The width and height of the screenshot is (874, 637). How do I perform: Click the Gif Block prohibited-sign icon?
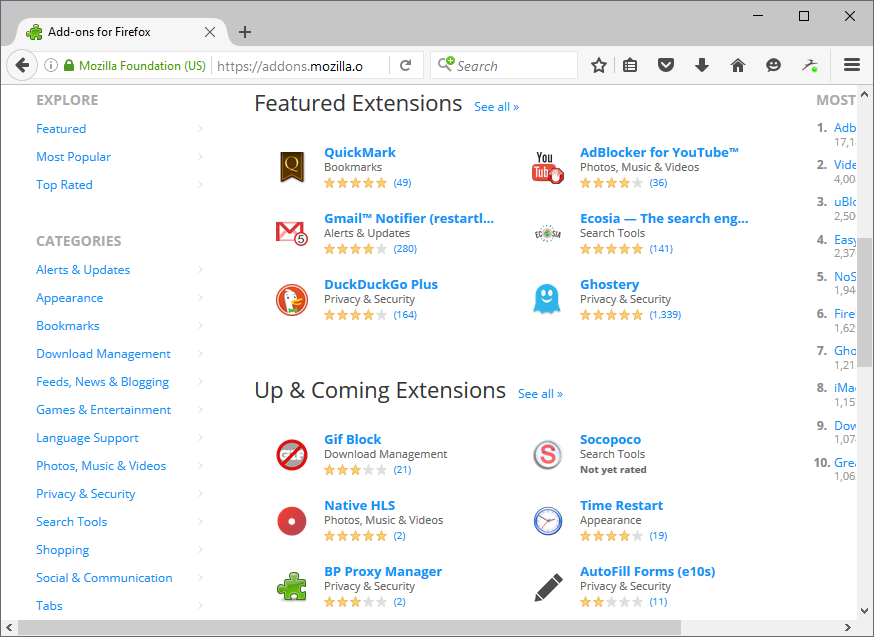click(292, 454)
